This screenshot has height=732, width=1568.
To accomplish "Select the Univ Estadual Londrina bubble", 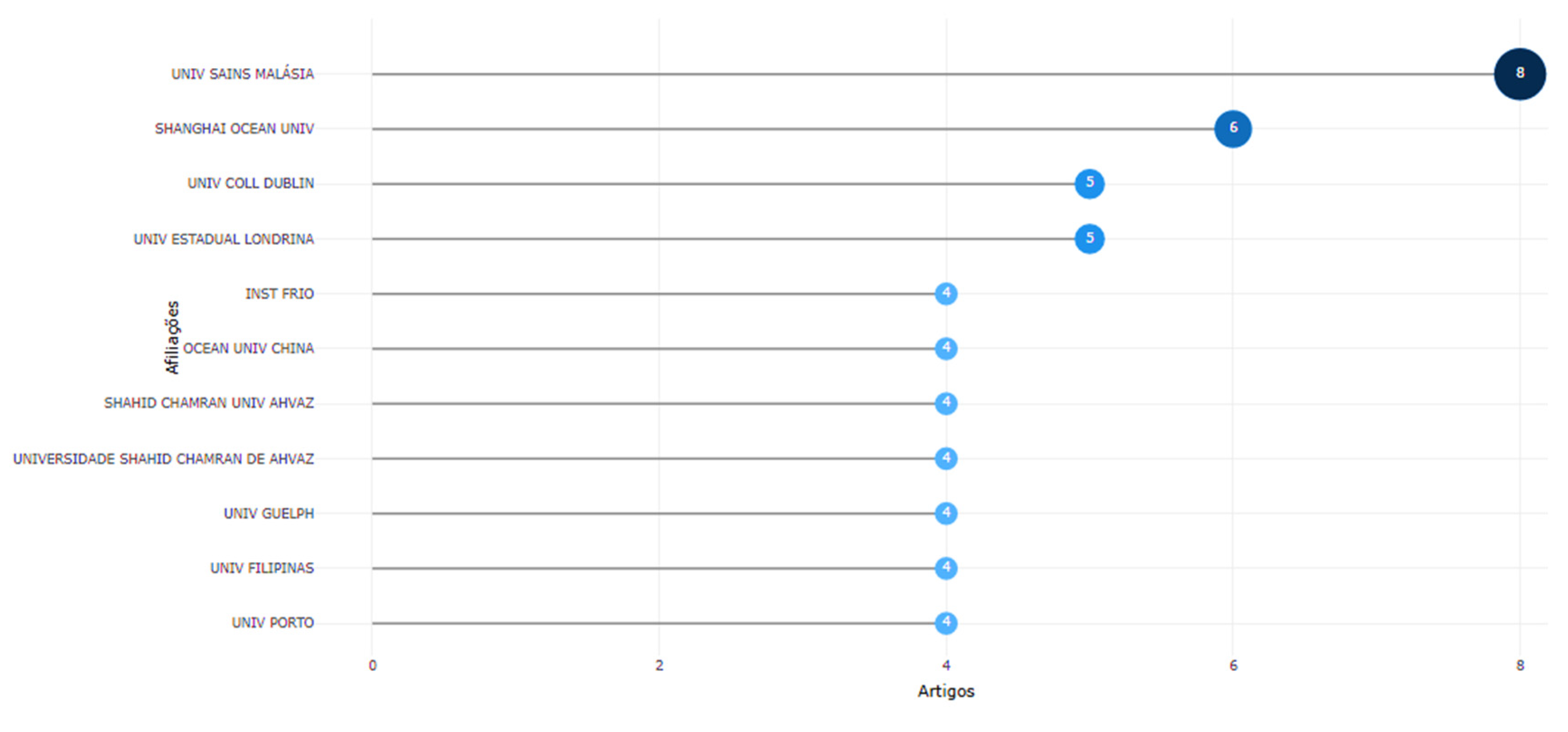I will tap(1089, 239).
